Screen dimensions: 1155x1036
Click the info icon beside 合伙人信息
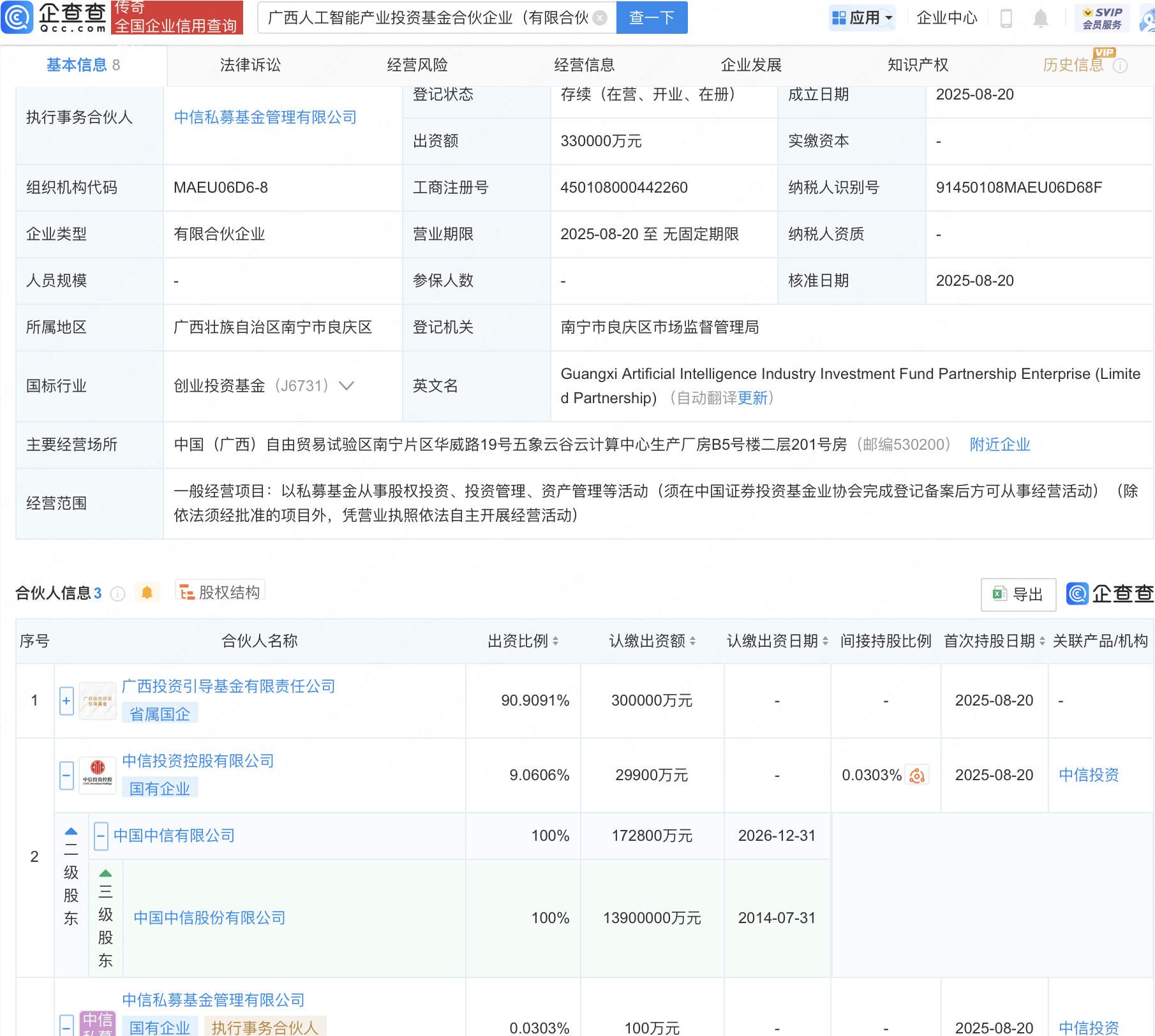click(x=117, y=594)
